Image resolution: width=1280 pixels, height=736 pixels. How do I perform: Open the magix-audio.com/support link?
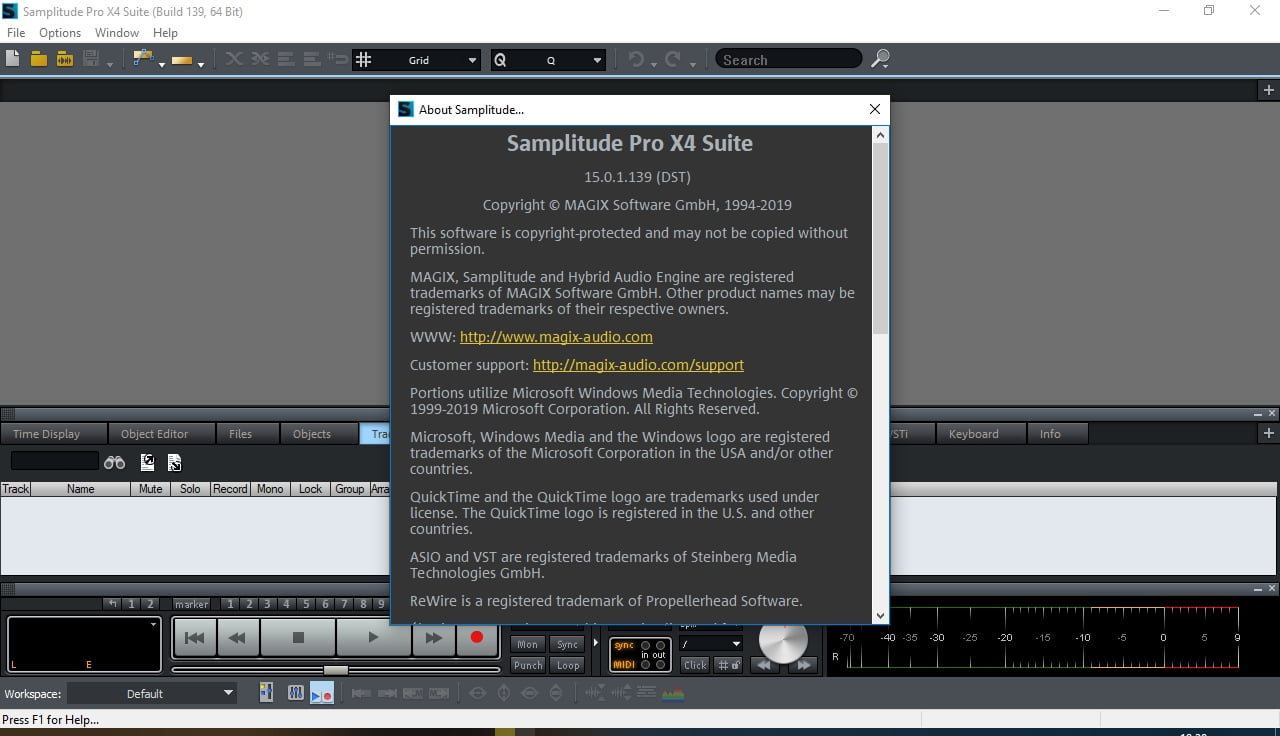tap(638, 365)
